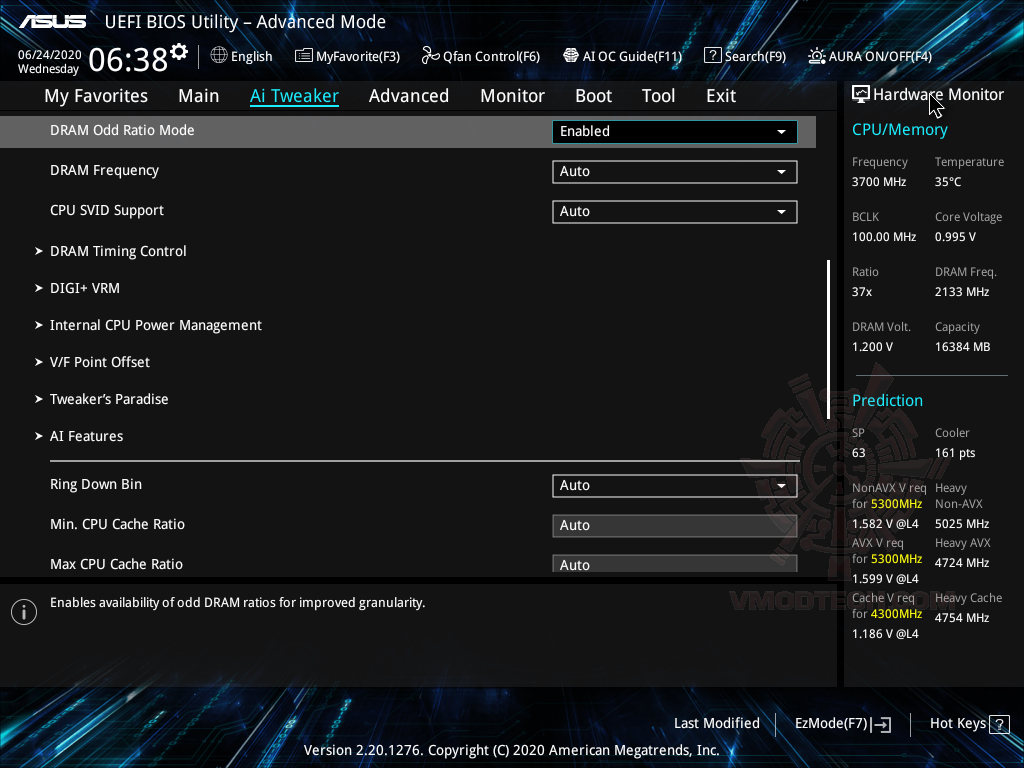Switch to the Monitor tab
Screen dimensions: 1024x768
pyautogui.click(x=512, y=95)
